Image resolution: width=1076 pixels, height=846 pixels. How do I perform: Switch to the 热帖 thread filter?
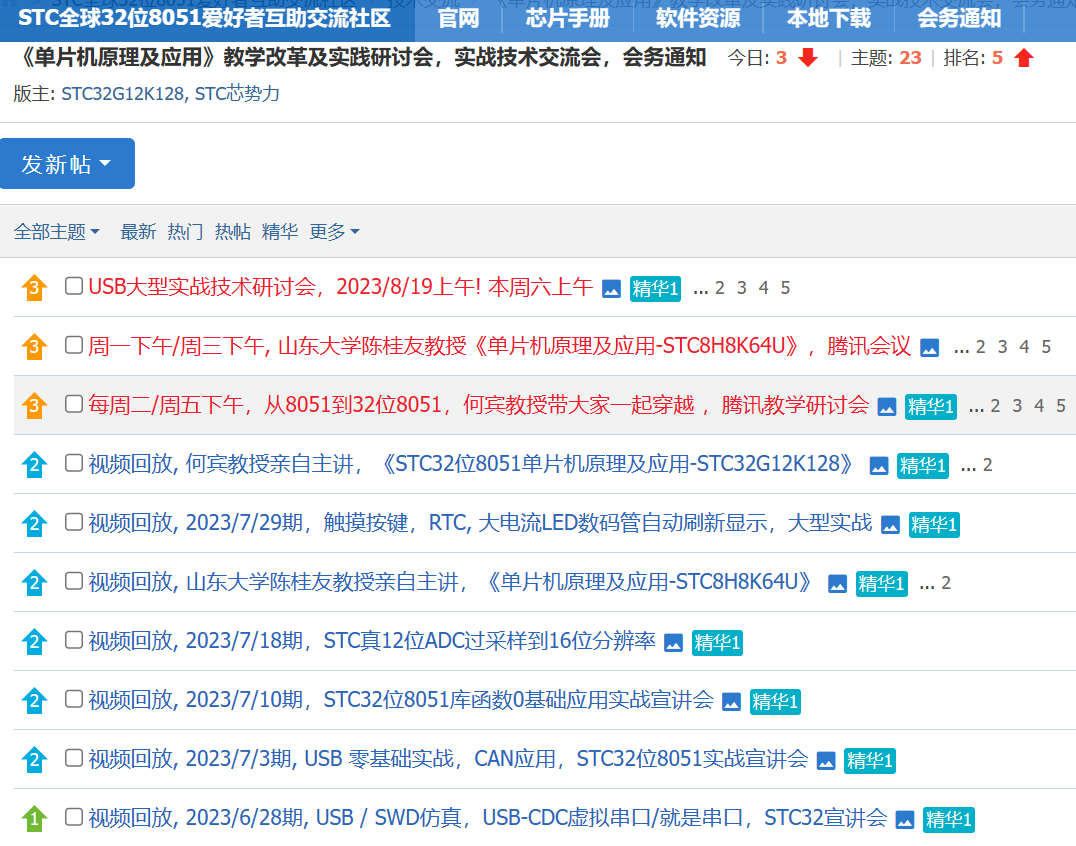(233, 232)
